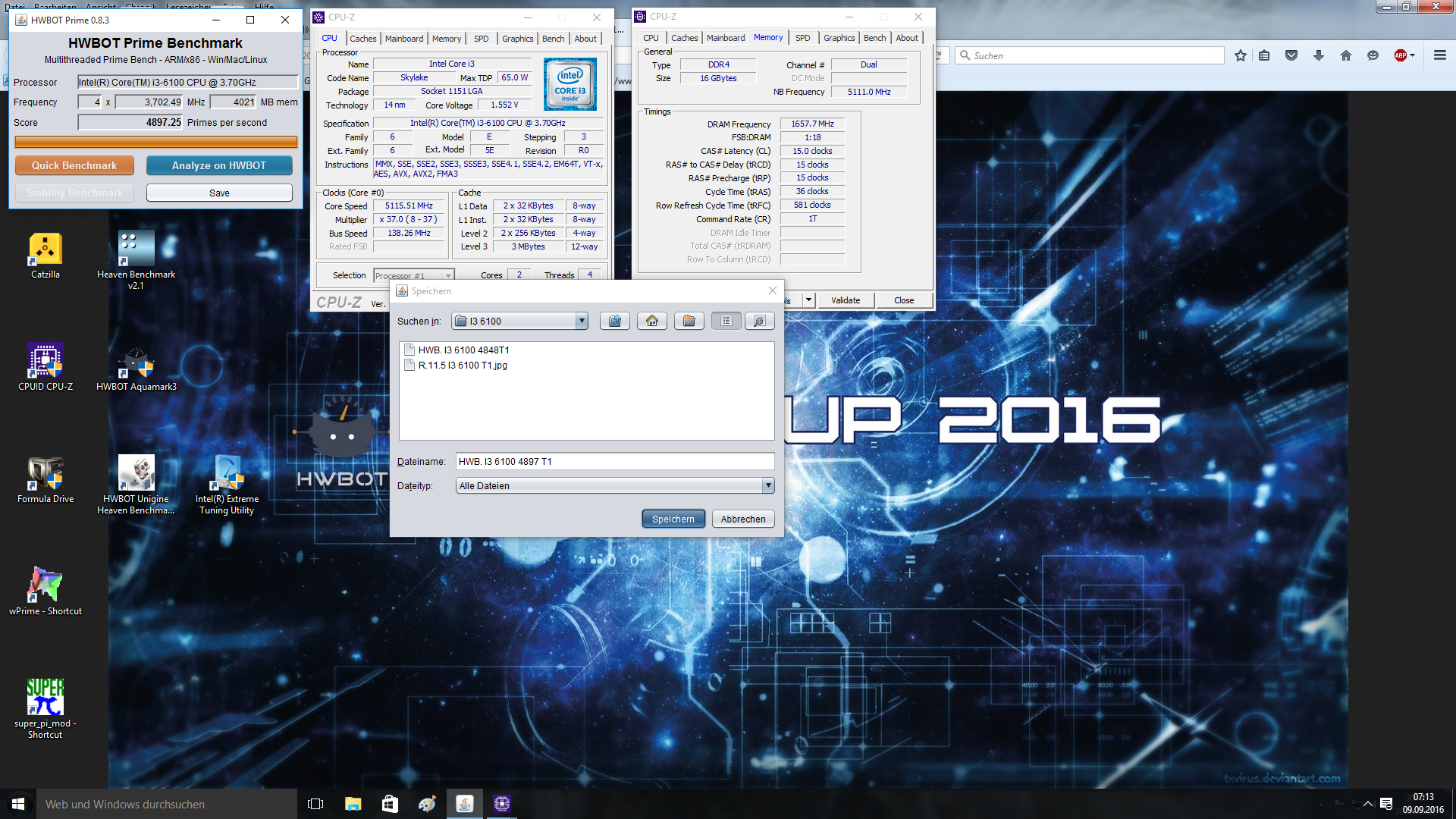Screen dimensions: 1456x819
Task: Open Formula Drive desktop icon
Action: tap(45, 479)
